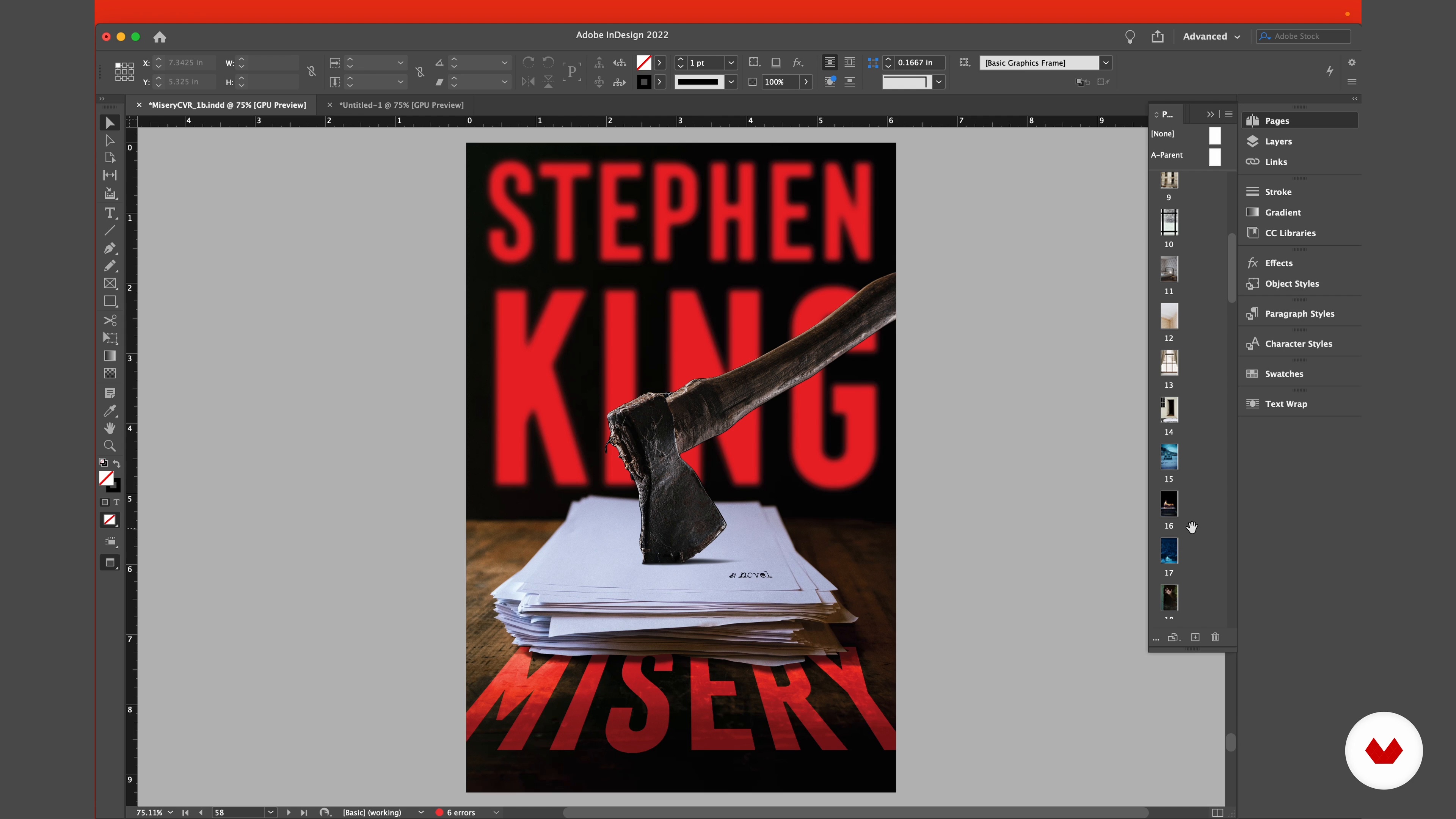This screenshot has height=819, width=1456.
Task: Toggle formatting affects text
Action: click(x=116, y=502)
